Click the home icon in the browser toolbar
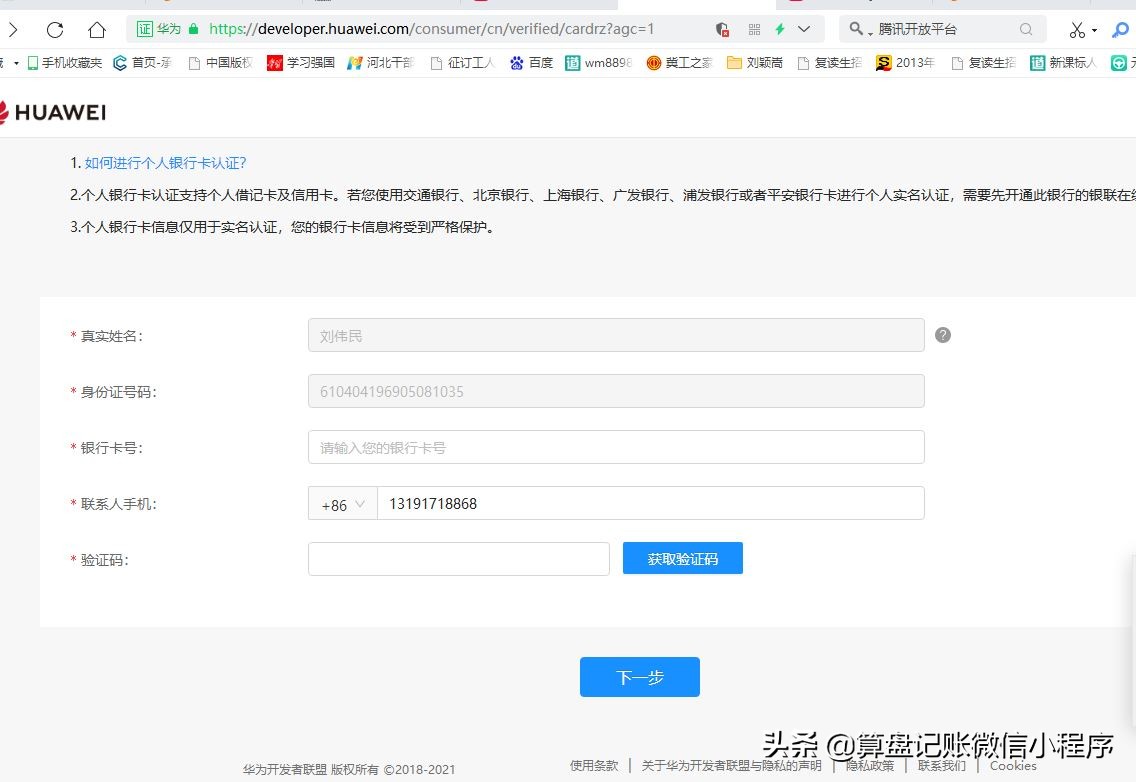The image size is (1136, 782). 95,29
